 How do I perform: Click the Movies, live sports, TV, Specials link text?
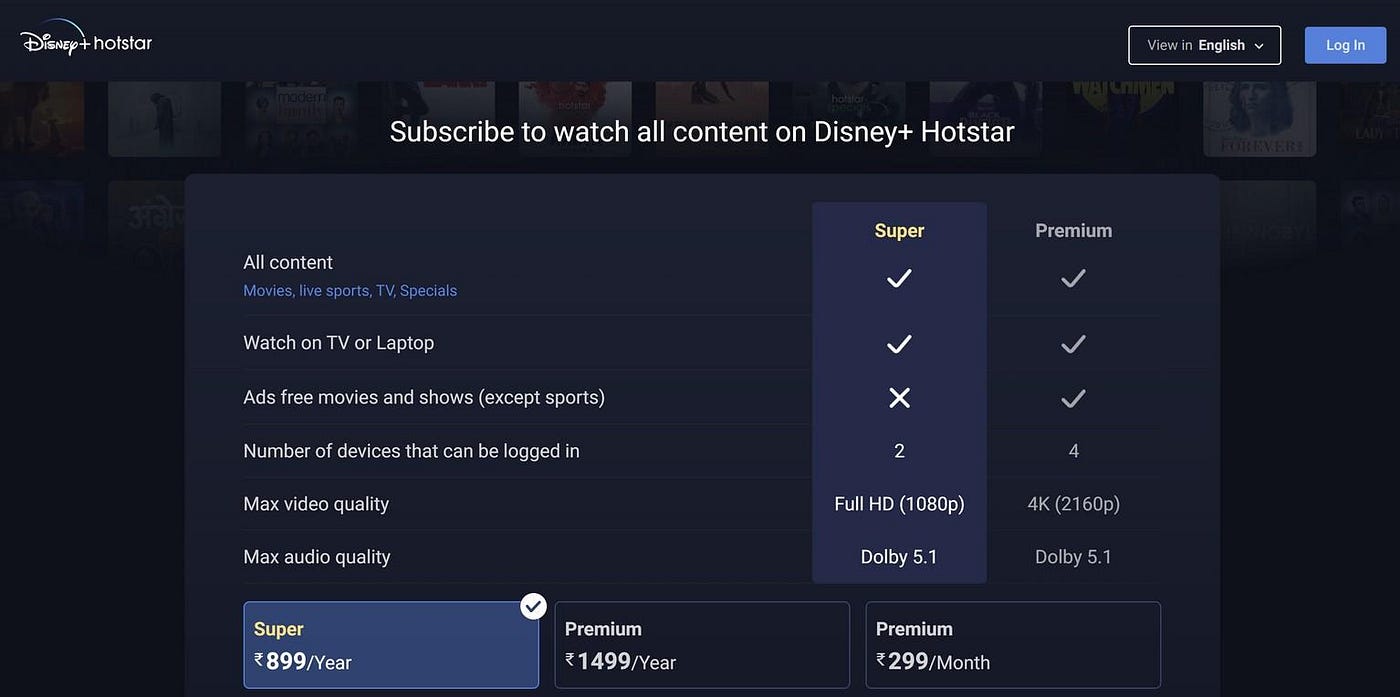click(x=350, y=291)
